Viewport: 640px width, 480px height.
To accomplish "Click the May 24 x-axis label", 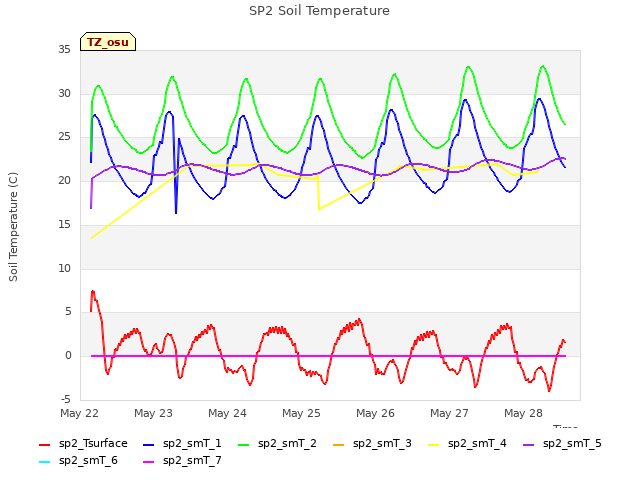I will (x=227, y=413).
